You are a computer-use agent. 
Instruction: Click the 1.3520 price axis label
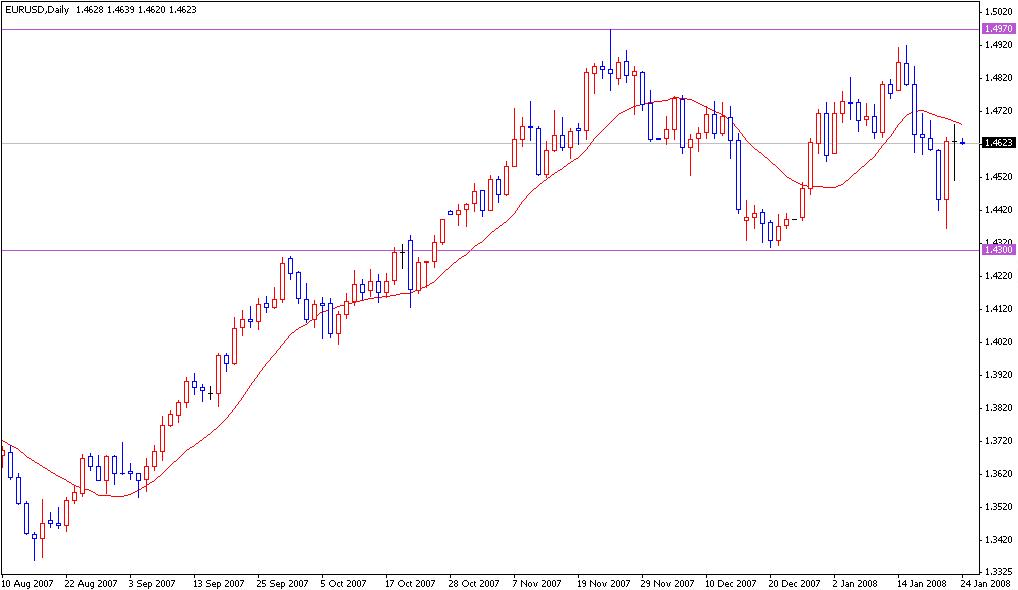999,507
